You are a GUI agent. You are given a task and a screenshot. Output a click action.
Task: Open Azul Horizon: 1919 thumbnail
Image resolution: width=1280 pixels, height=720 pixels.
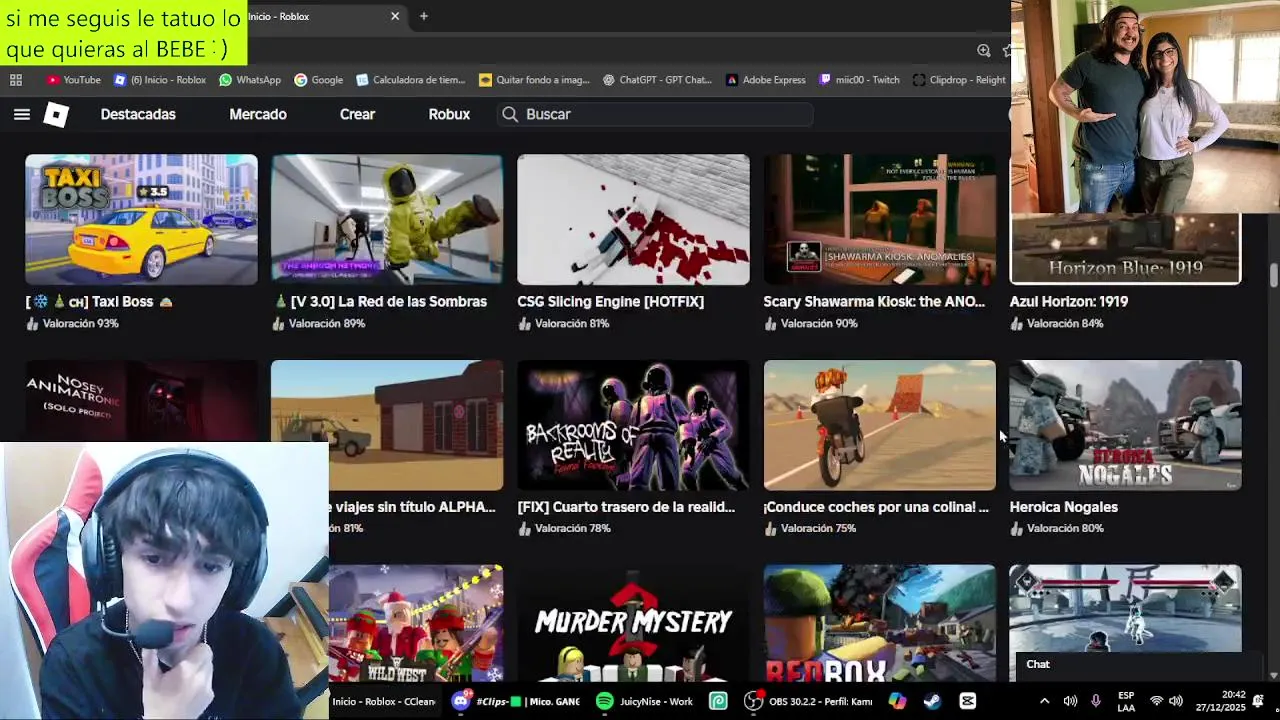click(1125, 249)
